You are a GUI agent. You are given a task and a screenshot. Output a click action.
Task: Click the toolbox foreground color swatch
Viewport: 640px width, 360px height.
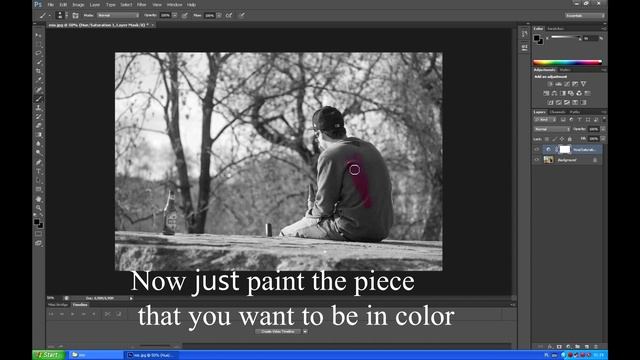pyautogui.click(x=37, y=222)
